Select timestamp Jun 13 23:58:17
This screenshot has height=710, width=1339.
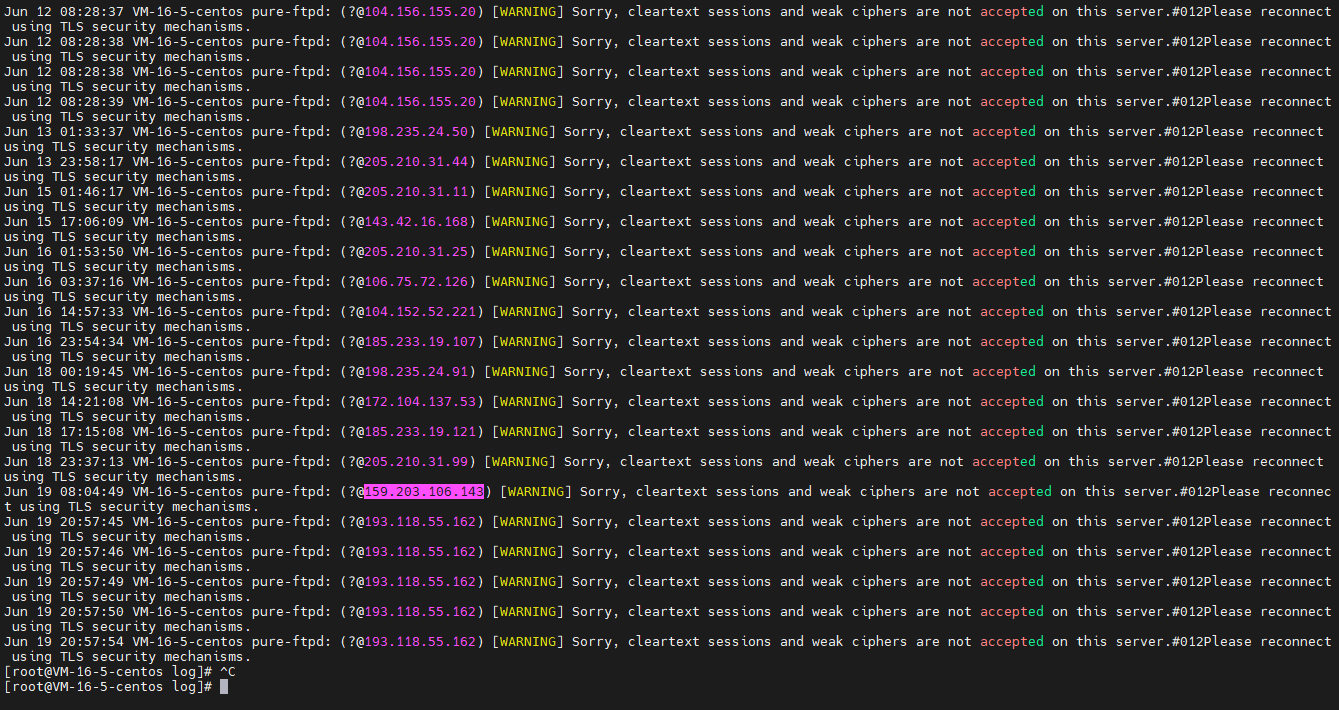(x=64, y=162)
